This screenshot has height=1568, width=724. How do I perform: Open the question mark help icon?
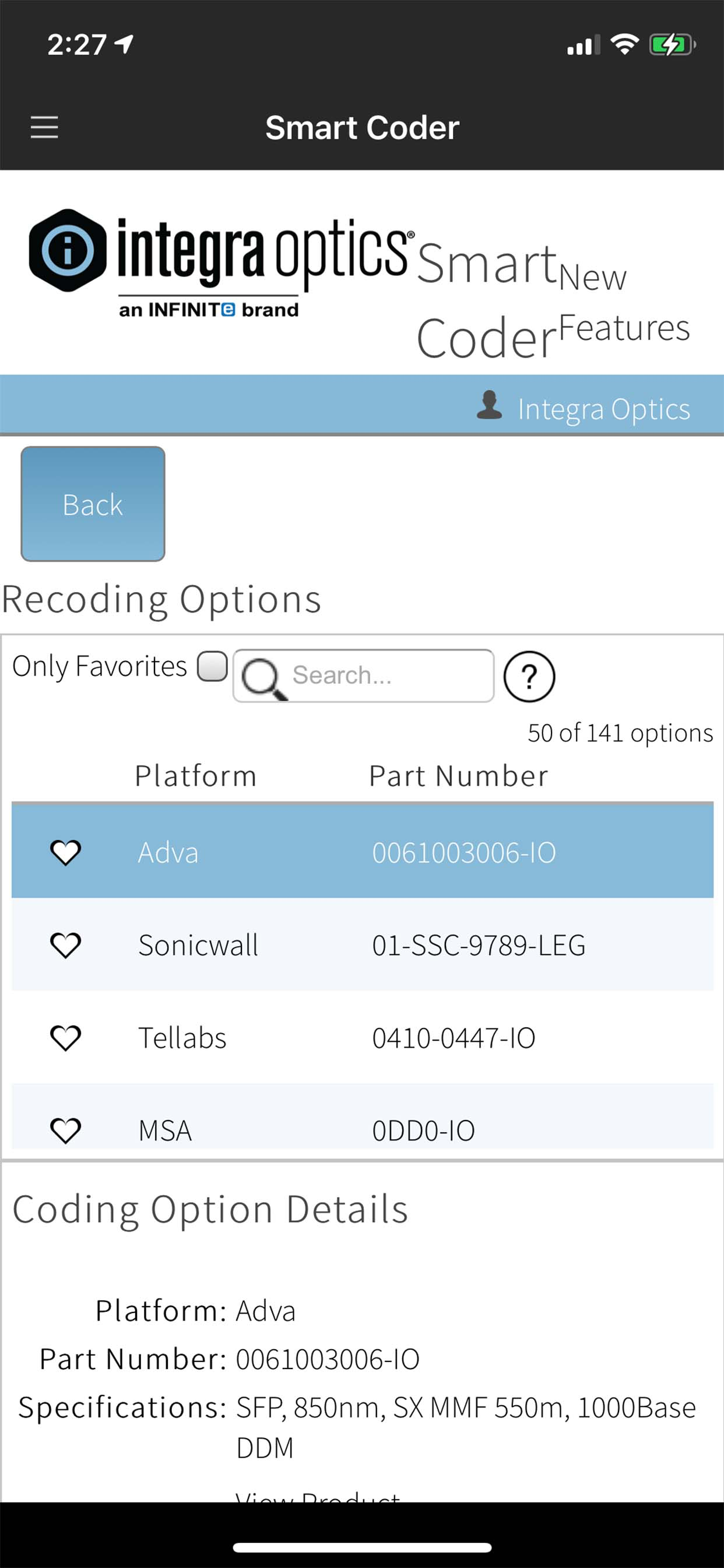click(529, 676)
